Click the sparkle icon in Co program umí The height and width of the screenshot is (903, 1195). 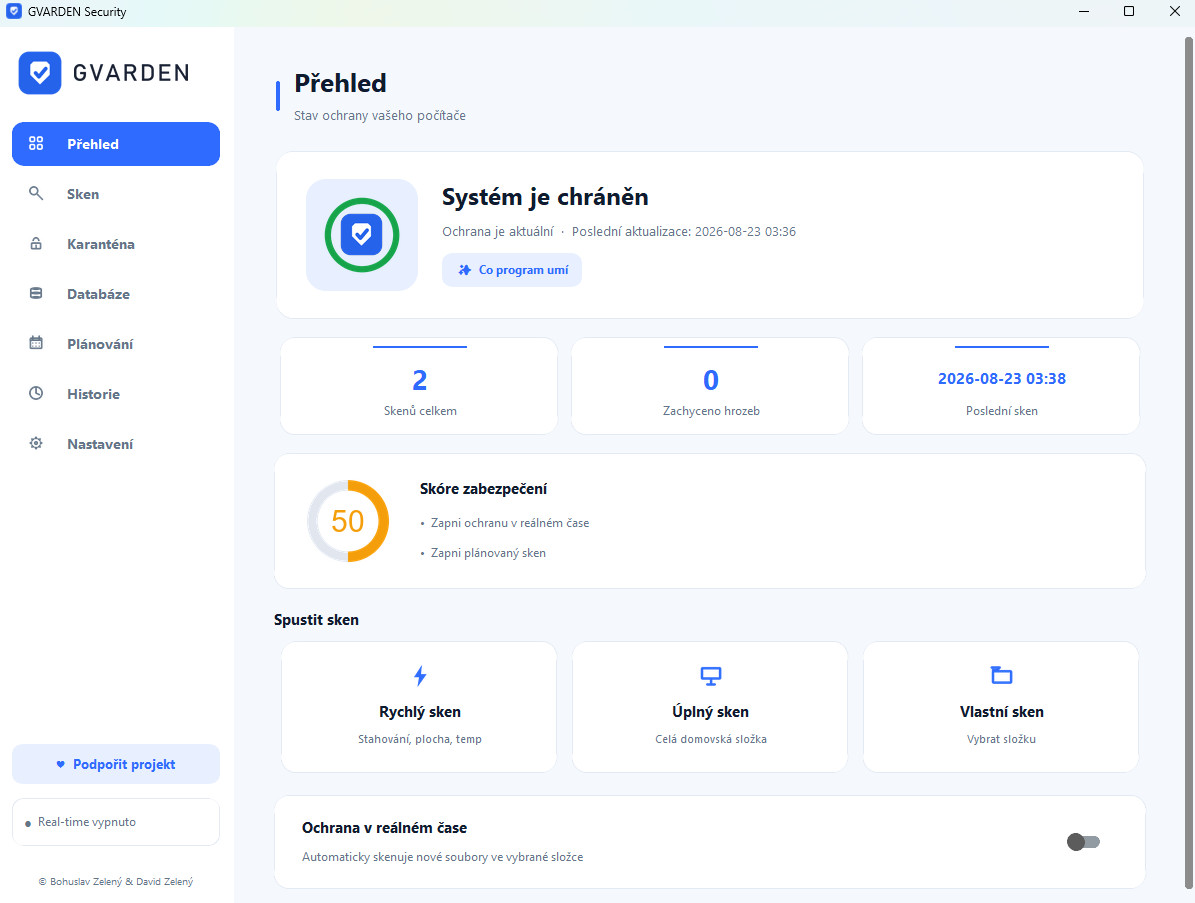coord(464,270)
